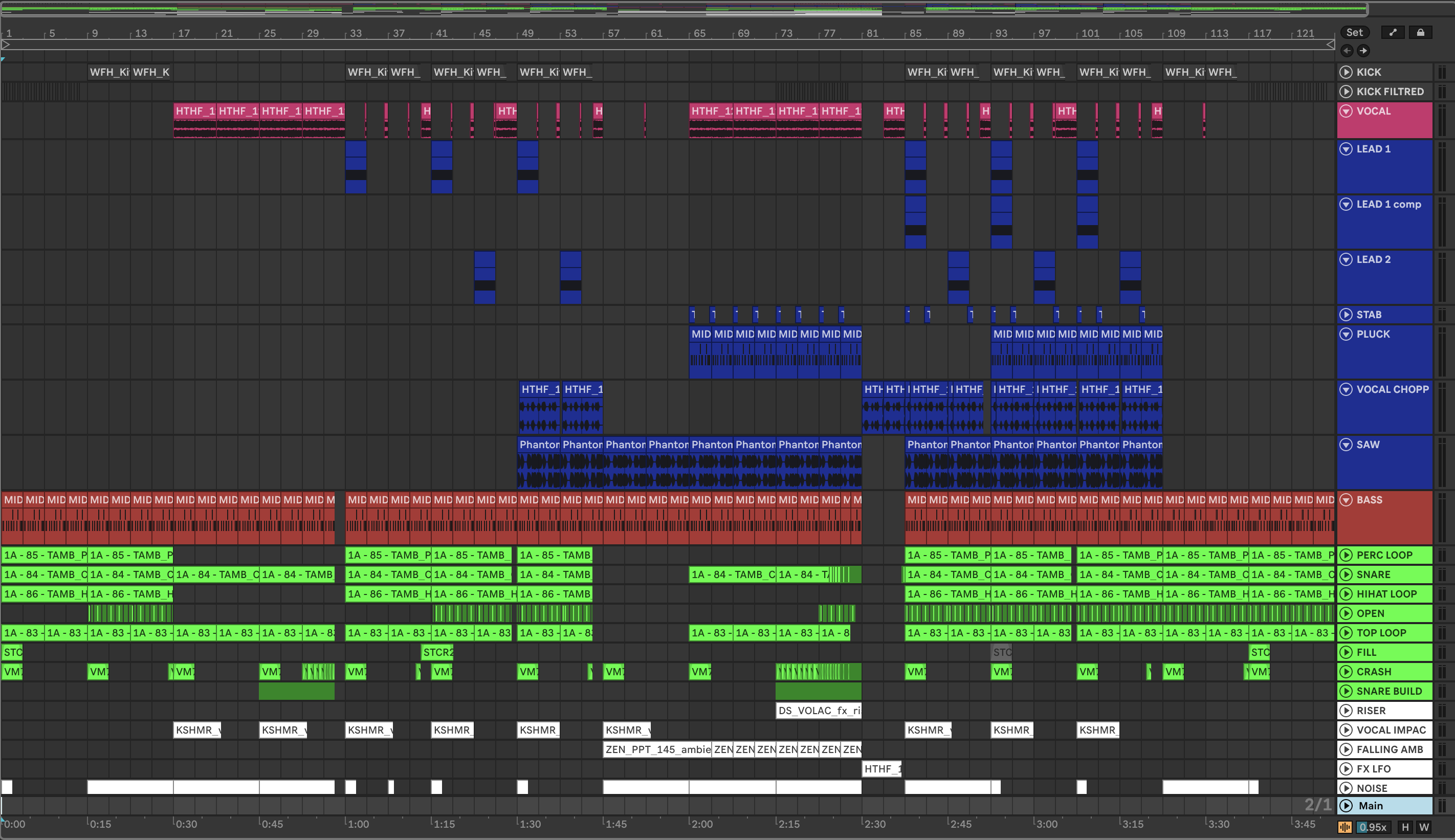
Task: Select the HIHAT LOOP track name
Action: [1386, 593]
